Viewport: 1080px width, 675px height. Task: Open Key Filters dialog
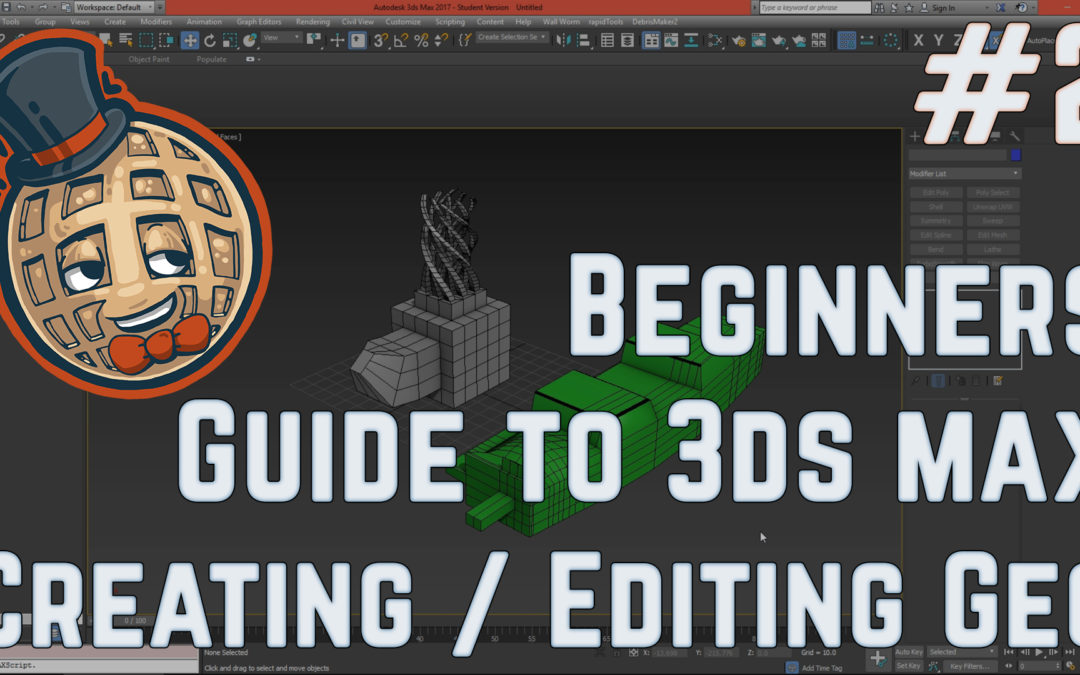coord(968,666)
